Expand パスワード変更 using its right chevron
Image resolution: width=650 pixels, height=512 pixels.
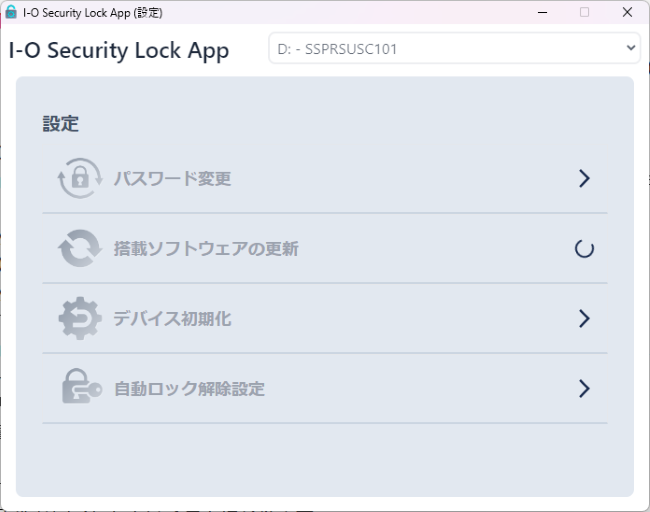pos(585,179)
